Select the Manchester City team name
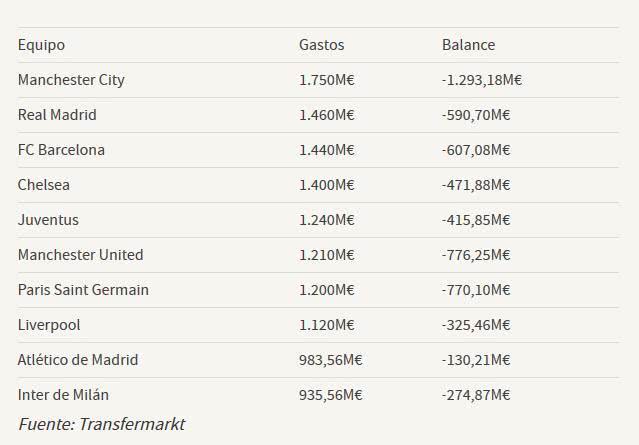This screenshot has height=445, width=639. tap(71, 80)
